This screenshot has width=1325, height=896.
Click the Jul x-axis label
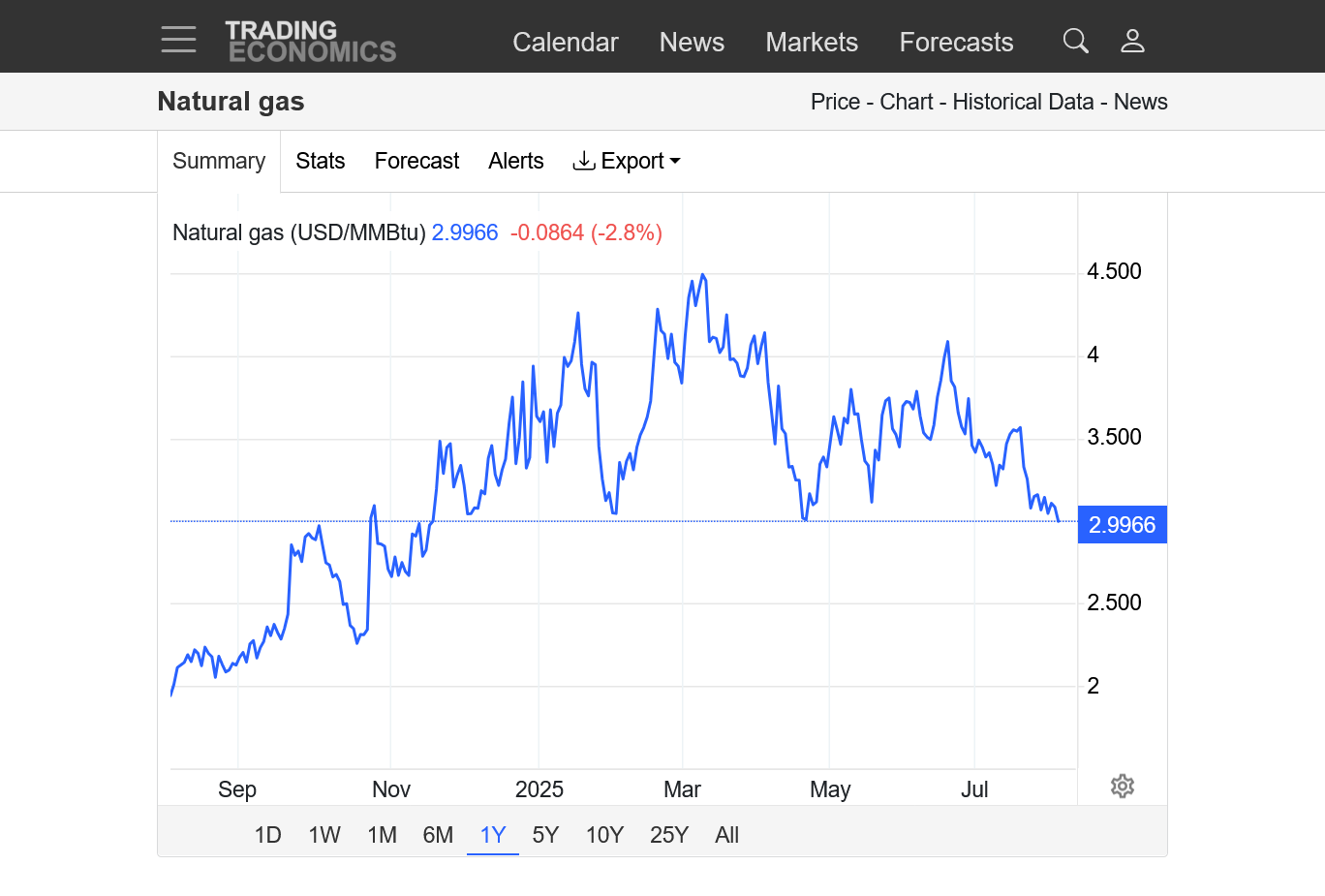(974, 789)
